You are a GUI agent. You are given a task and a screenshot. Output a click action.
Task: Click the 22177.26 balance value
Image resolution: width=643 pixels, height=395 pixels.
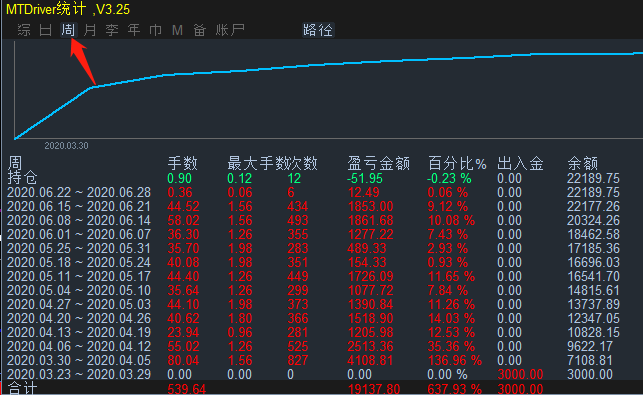(x=593, y=206)
